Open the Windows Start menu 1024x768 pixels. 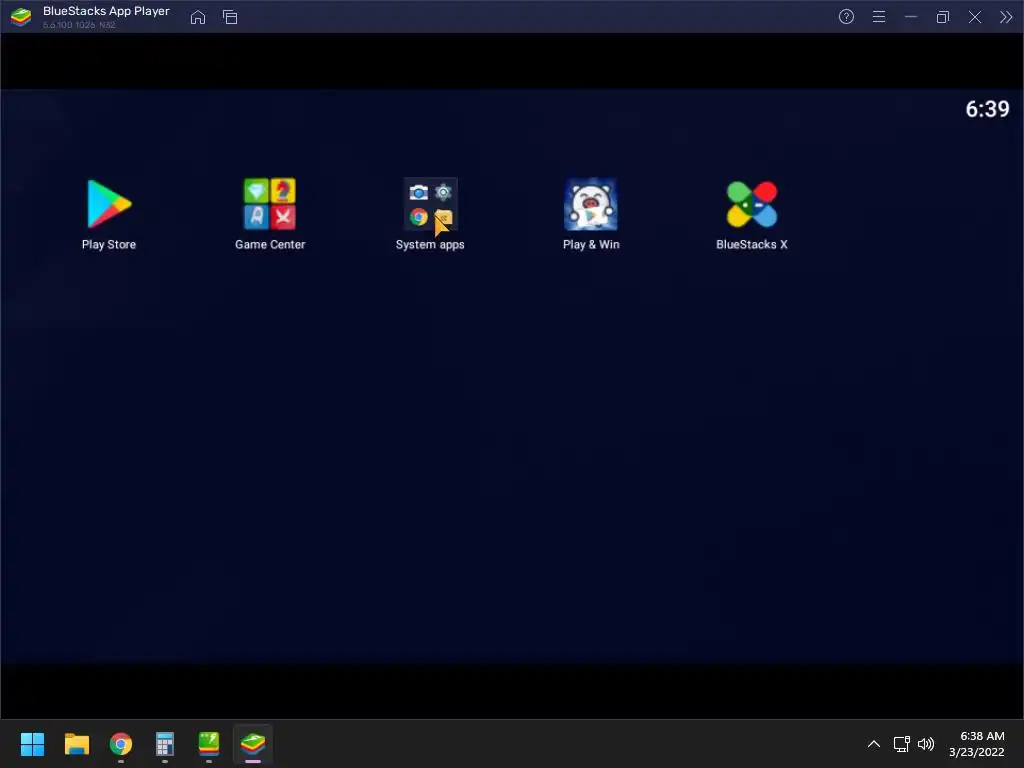tap(33, 744)
